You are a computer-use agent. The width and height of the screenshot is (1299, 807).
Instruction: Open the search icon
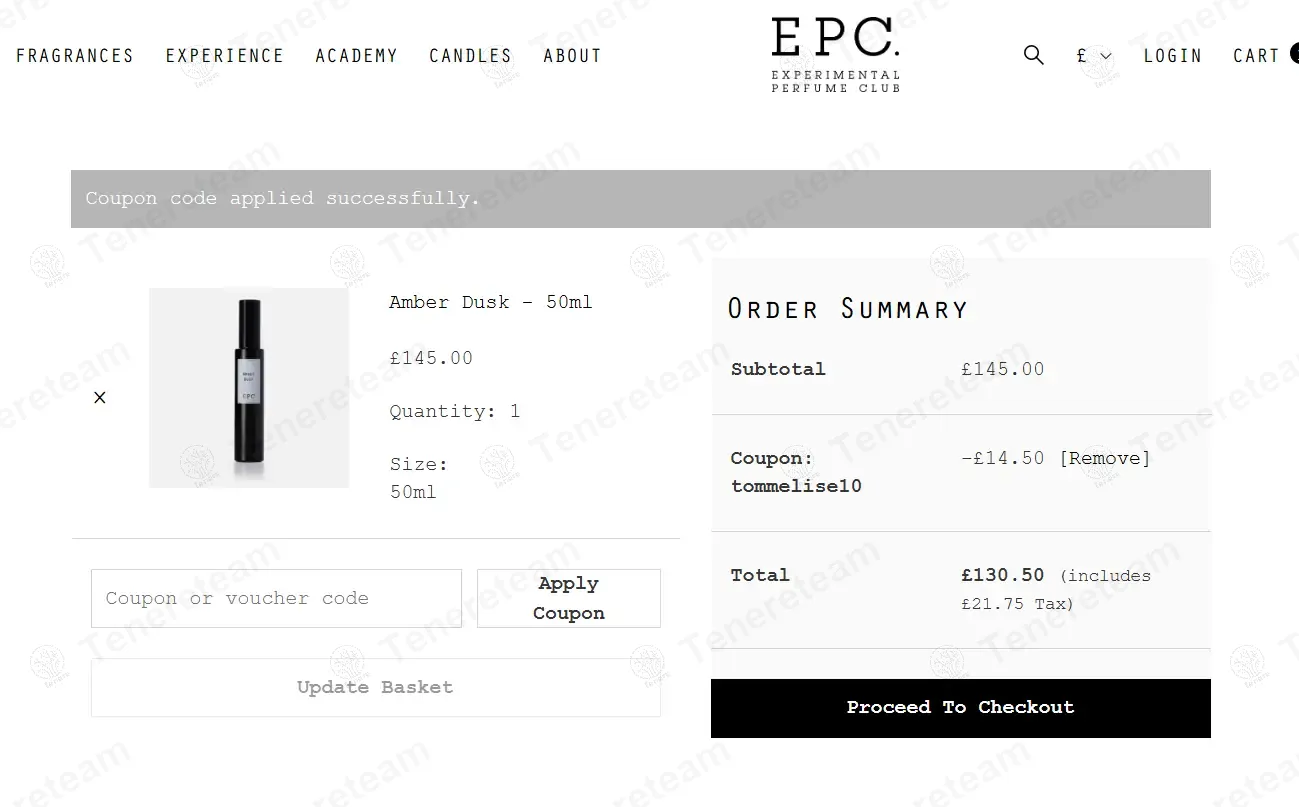[x=1033, y=55]
